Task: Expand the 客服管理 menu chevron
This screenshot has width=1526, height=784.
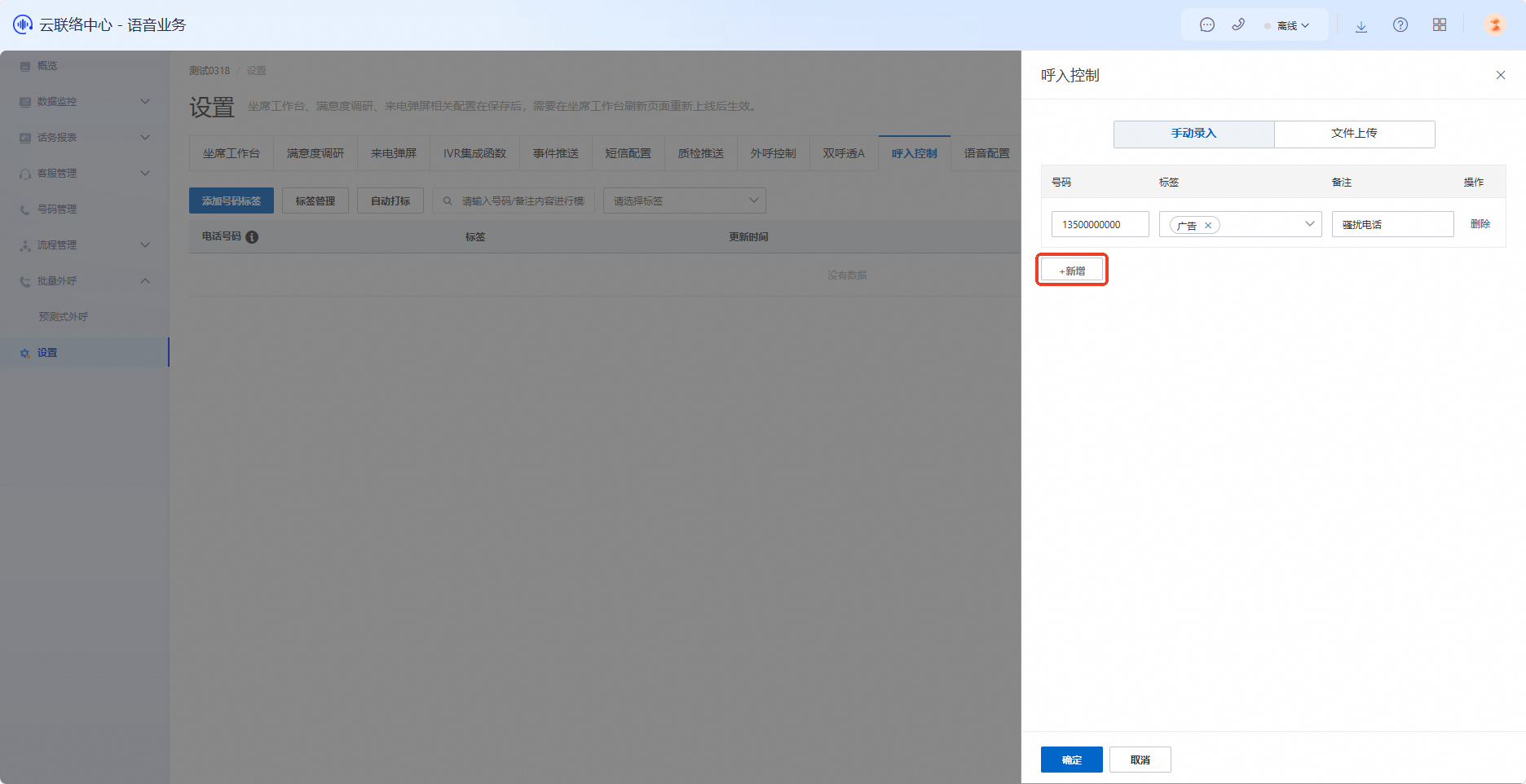Action: coord(145,174)
